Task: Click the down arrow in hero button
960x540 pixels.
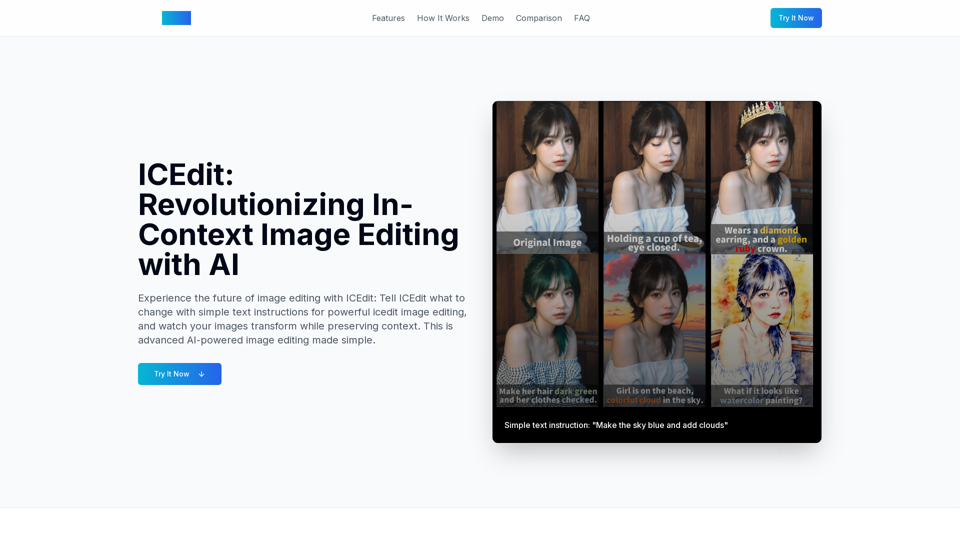Action: point(201,374)
